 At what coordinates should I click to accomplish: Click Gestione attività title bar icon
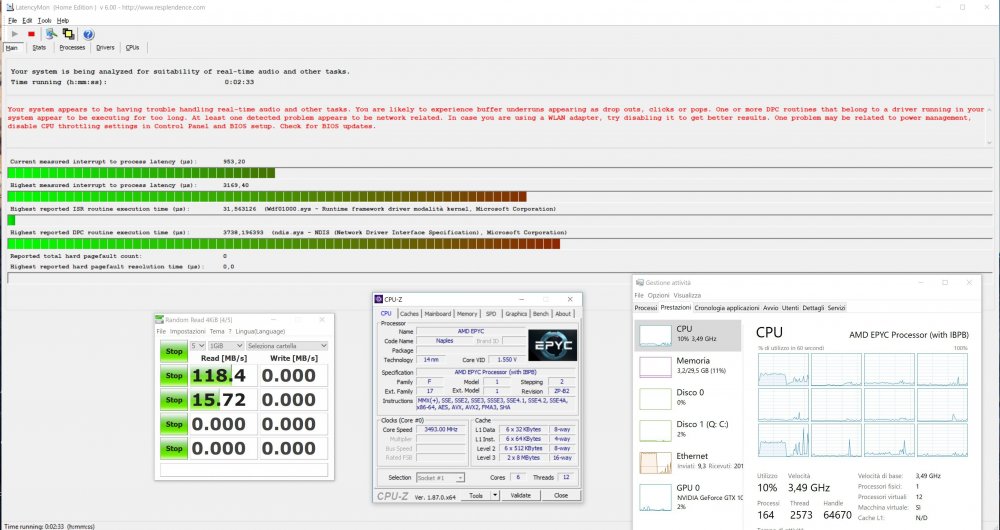(640, 283)
